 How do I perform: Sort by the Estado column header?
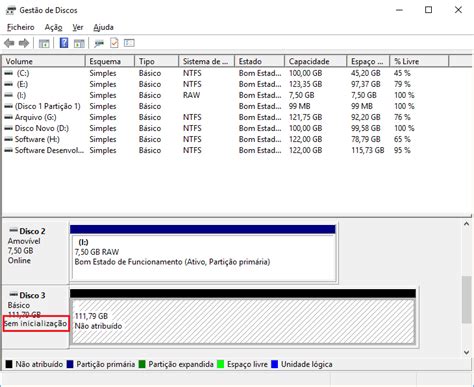(x=260, y=61)
